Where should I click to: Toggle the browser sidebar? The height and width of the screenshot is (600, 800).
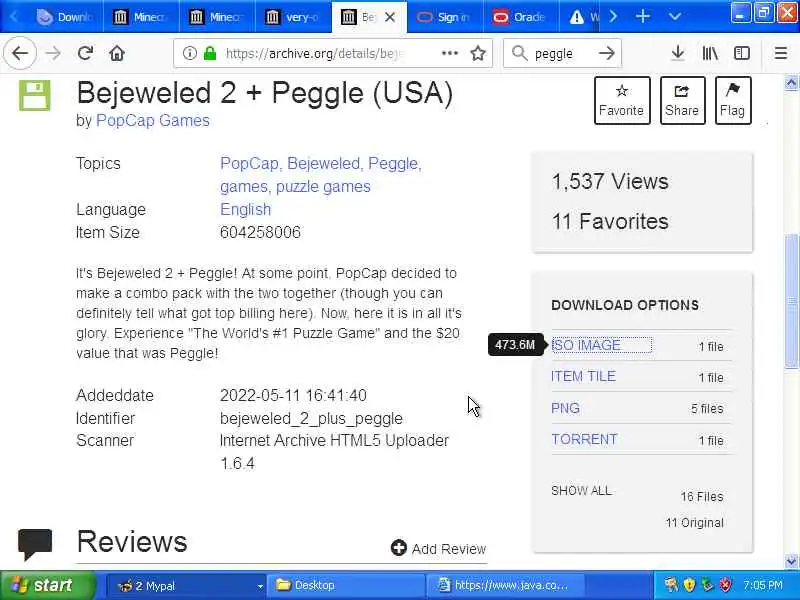pyautogui.click(x=742, y=53)
